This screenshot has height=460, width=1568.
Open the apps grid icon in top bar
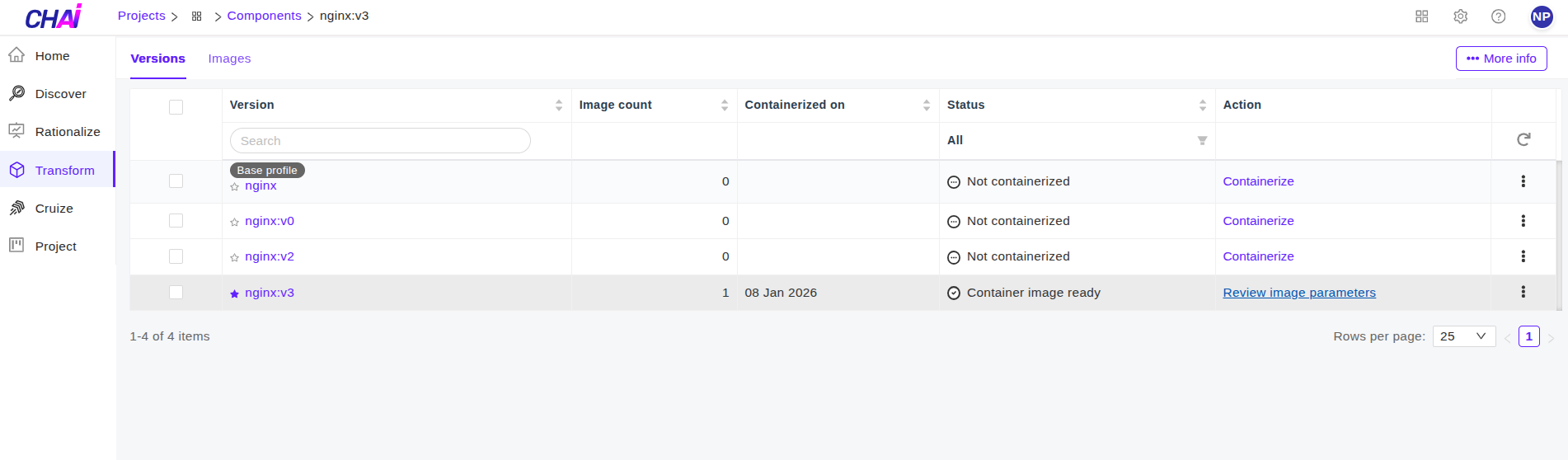(1421, 16)
